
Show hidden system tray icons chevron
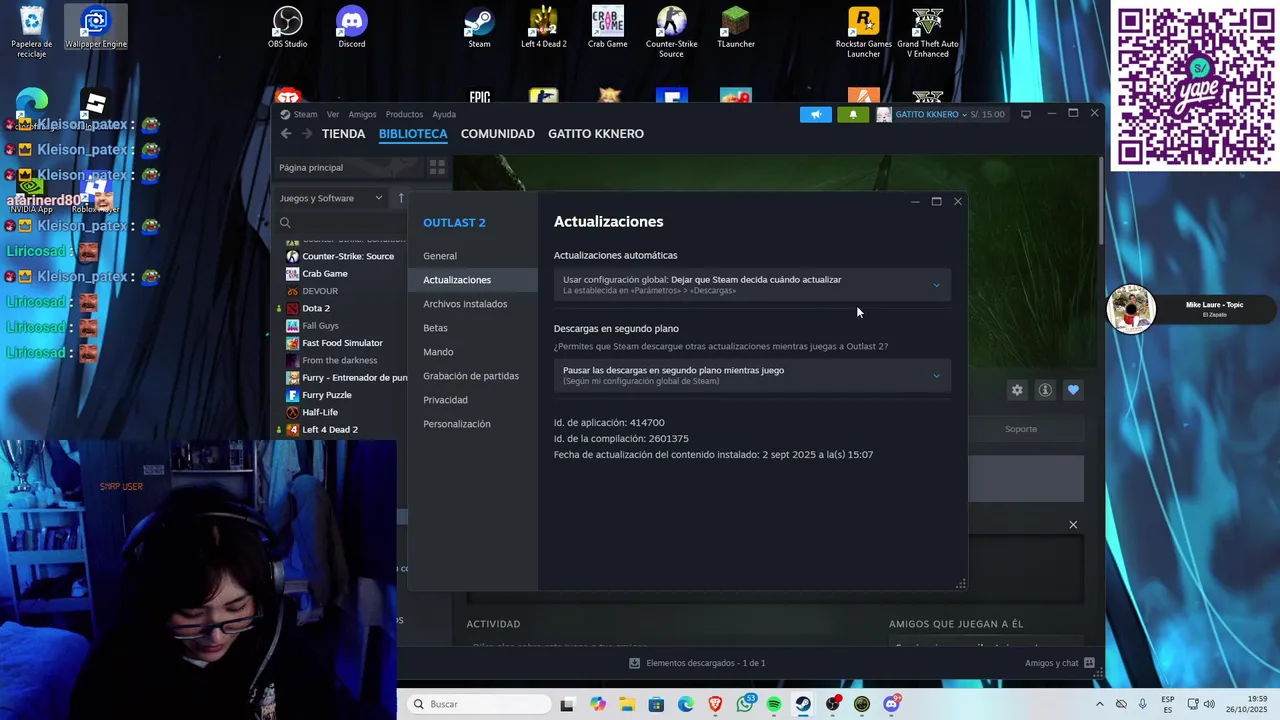(x=1100, y=704)
